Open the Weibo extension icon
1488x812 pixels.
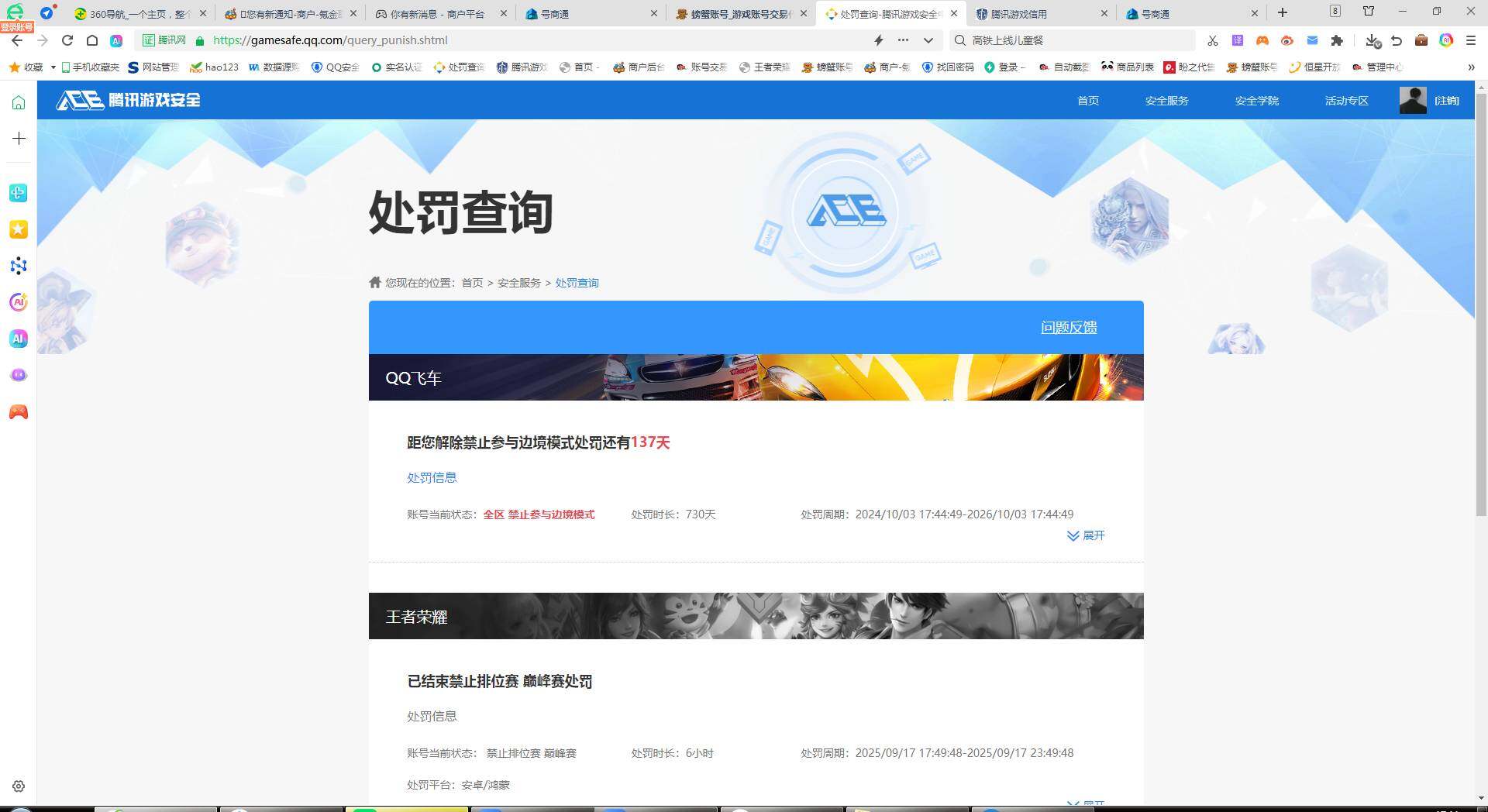point(1287,40)
